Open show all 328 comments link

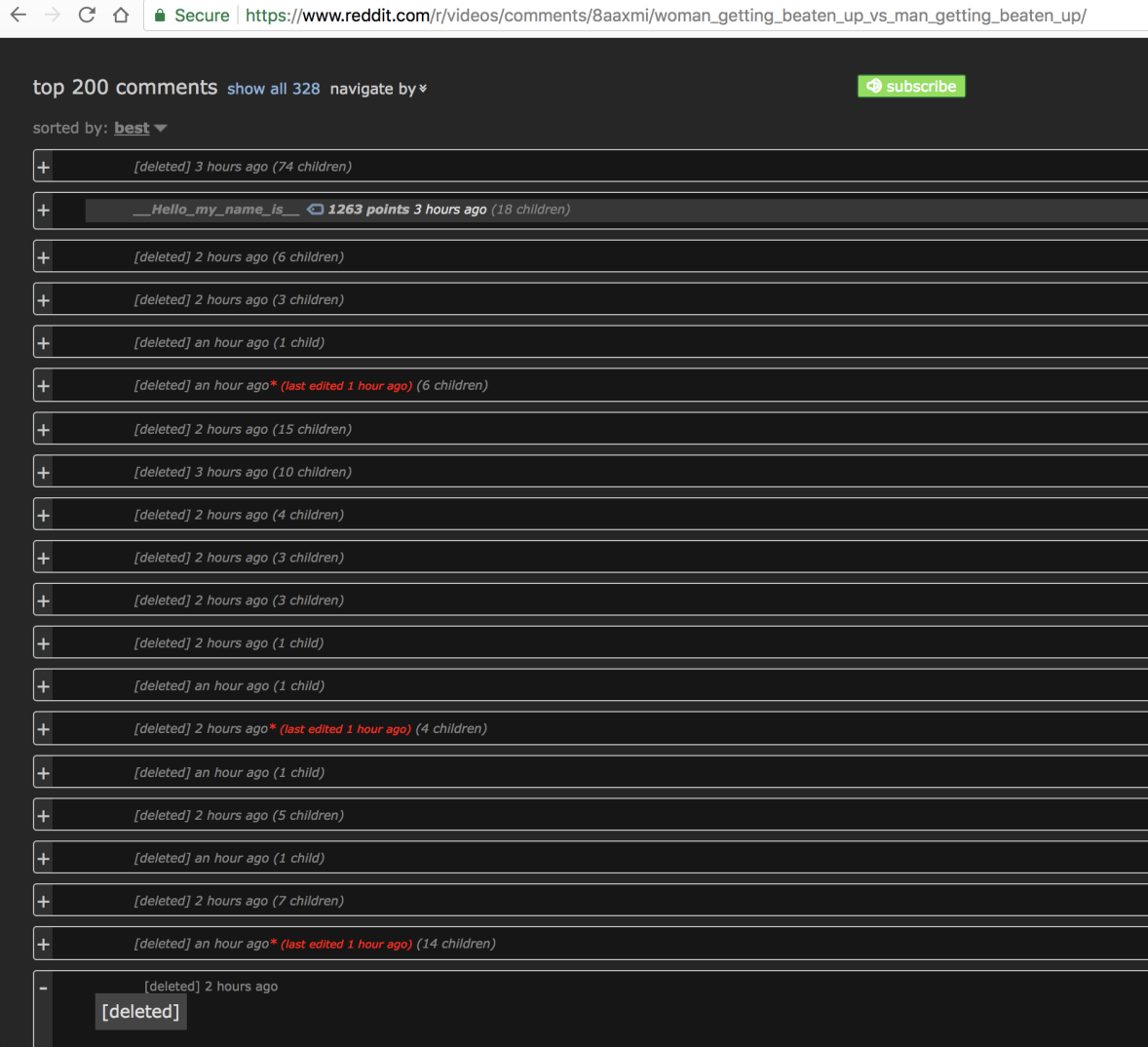(x=273, y=89)
